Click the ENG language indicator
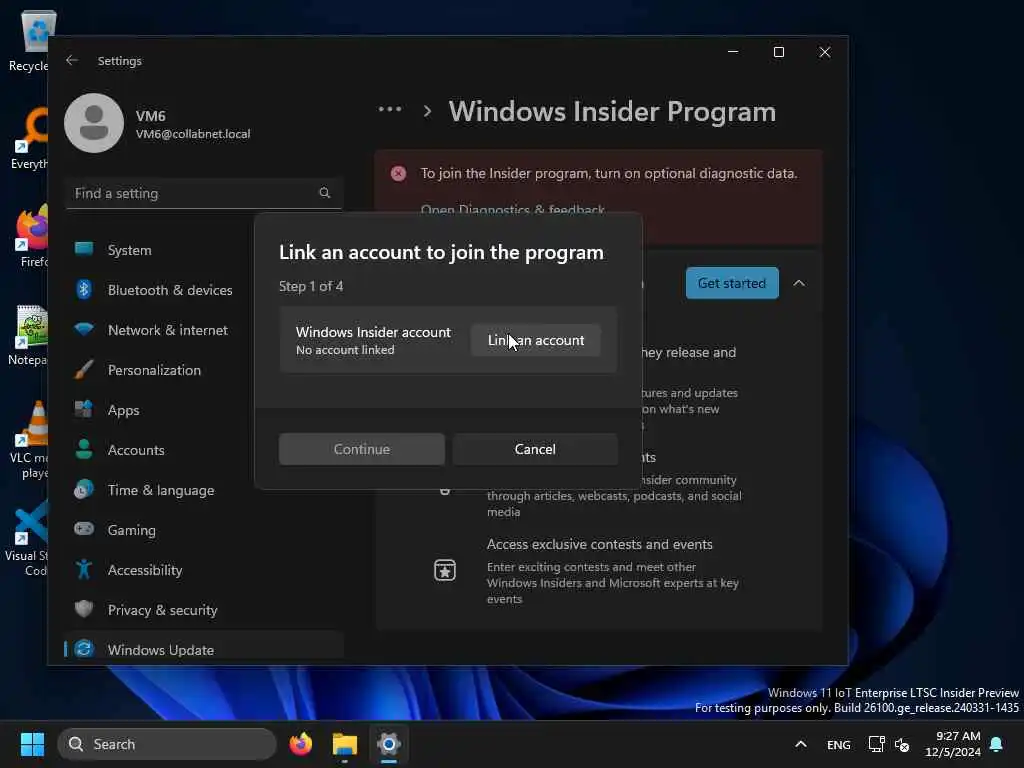 click(x=839, y=744)
